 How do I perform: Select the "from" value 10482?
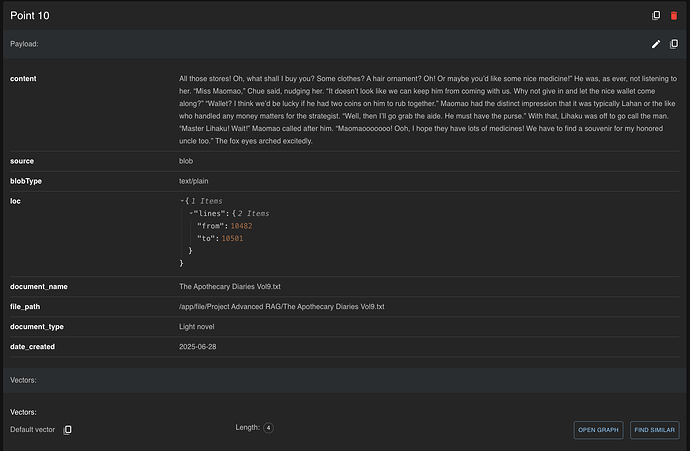[241, 226]
